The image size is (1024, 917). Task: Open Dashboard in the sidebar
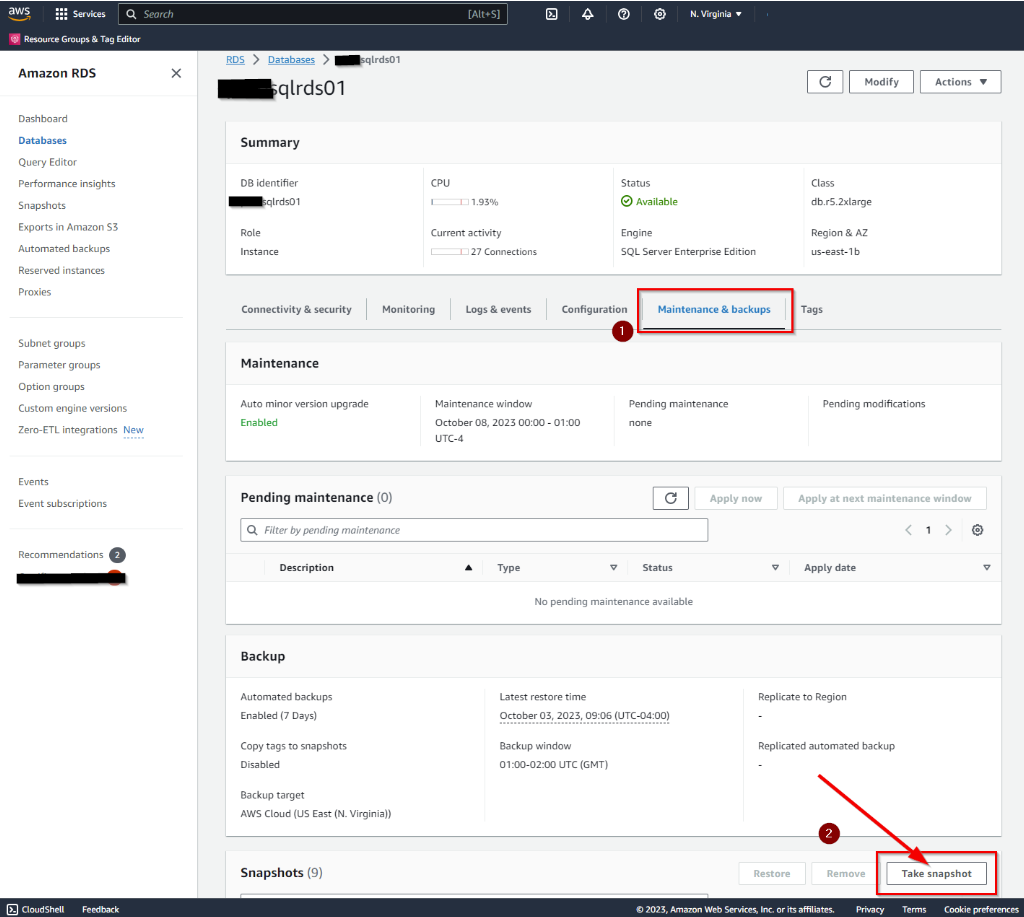pos(43,119)
